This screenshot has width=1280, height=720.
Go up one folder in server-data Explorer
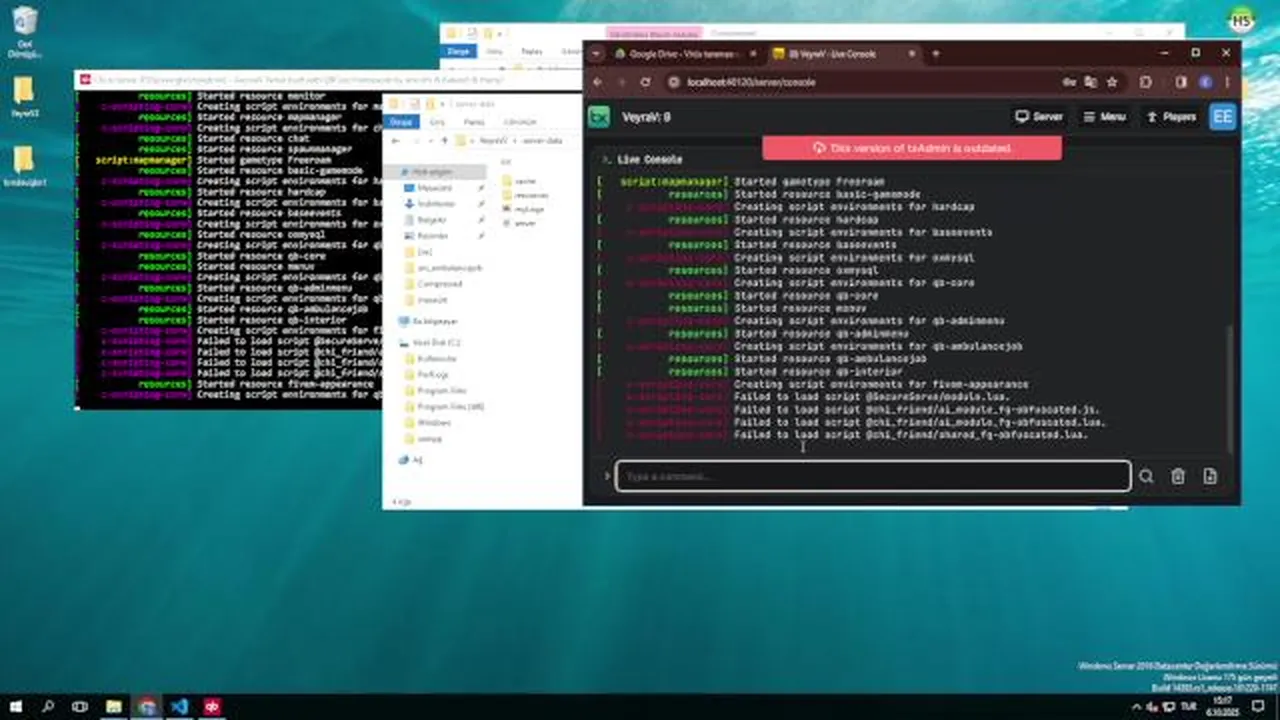coord(444,141)
